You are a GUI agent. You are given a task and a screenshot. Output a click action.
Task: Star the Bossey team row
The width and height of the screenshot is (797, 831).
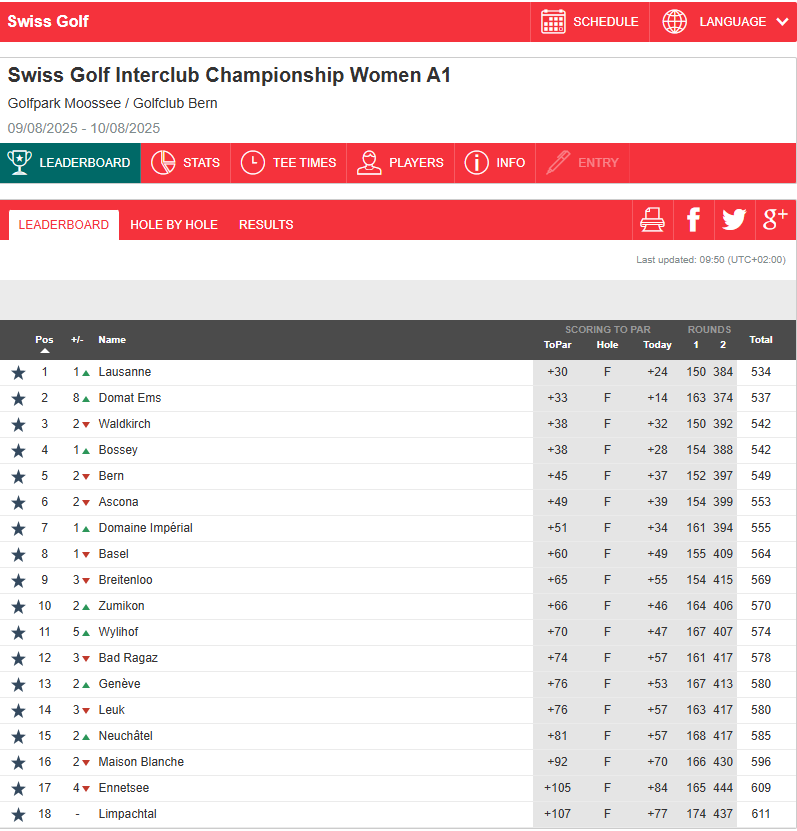tap(19, 450)
